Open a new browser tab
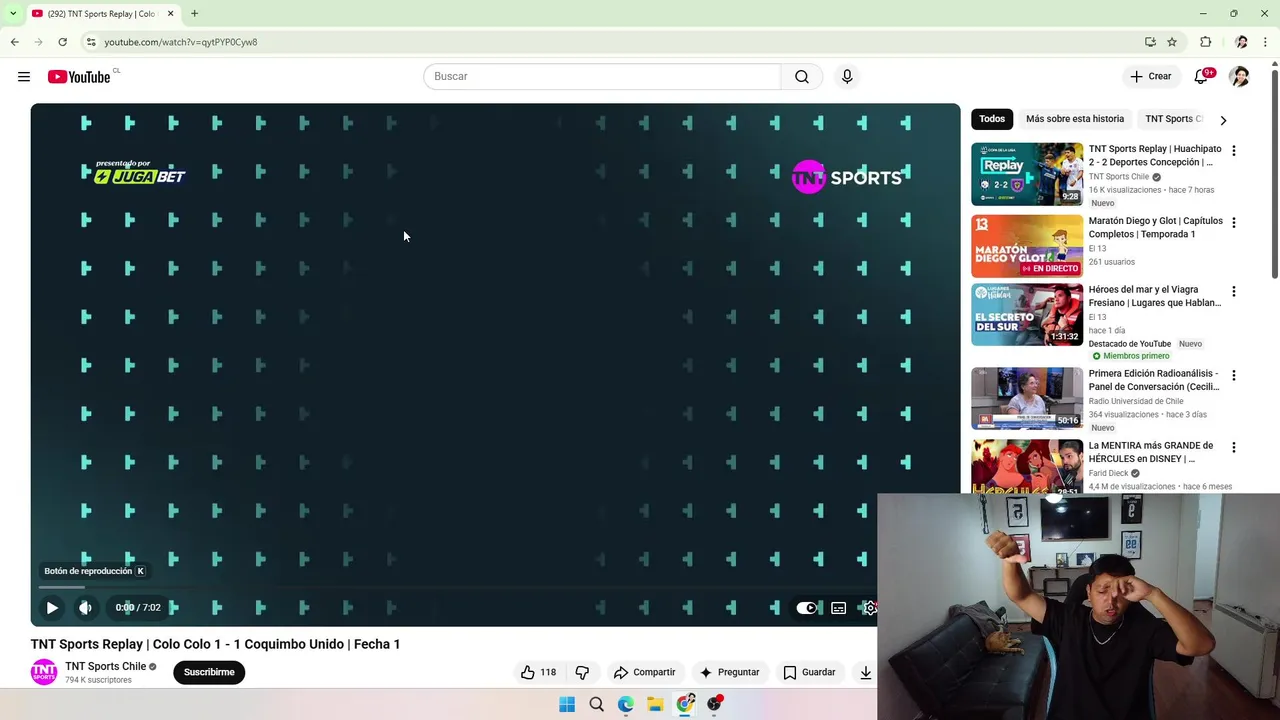This screenshot has width=1280, height=720. point(194,14)
